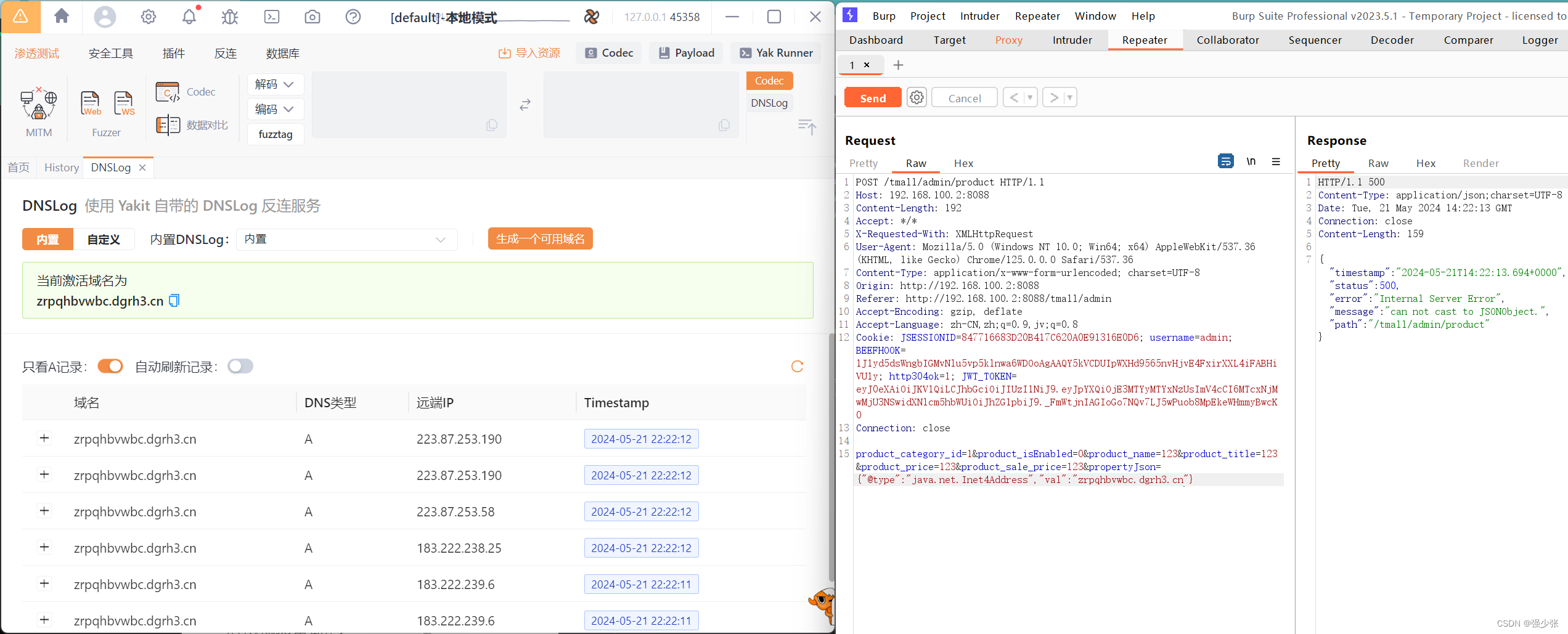Screen dimensions: 1568x634
Task: Open Yakit settings gear icon
Action: point(149,17)
